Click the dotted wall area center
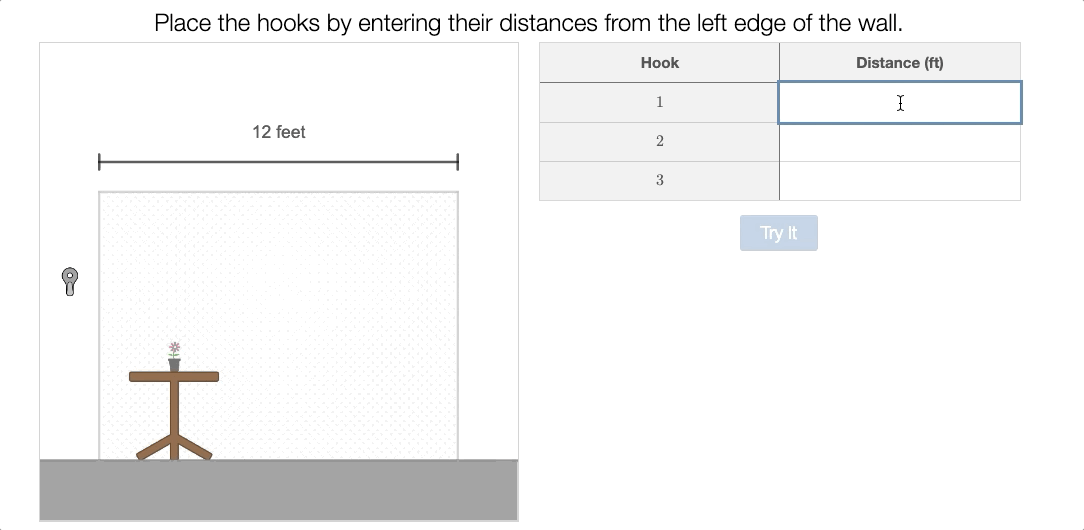Screen dimensions: 1084x530 (279, 325)
